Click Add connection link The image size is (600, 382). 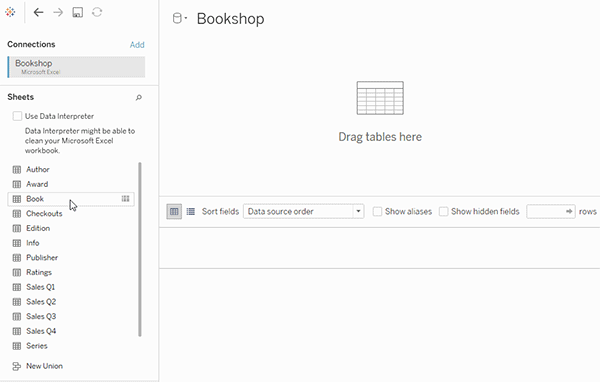[x=137, y=45]
